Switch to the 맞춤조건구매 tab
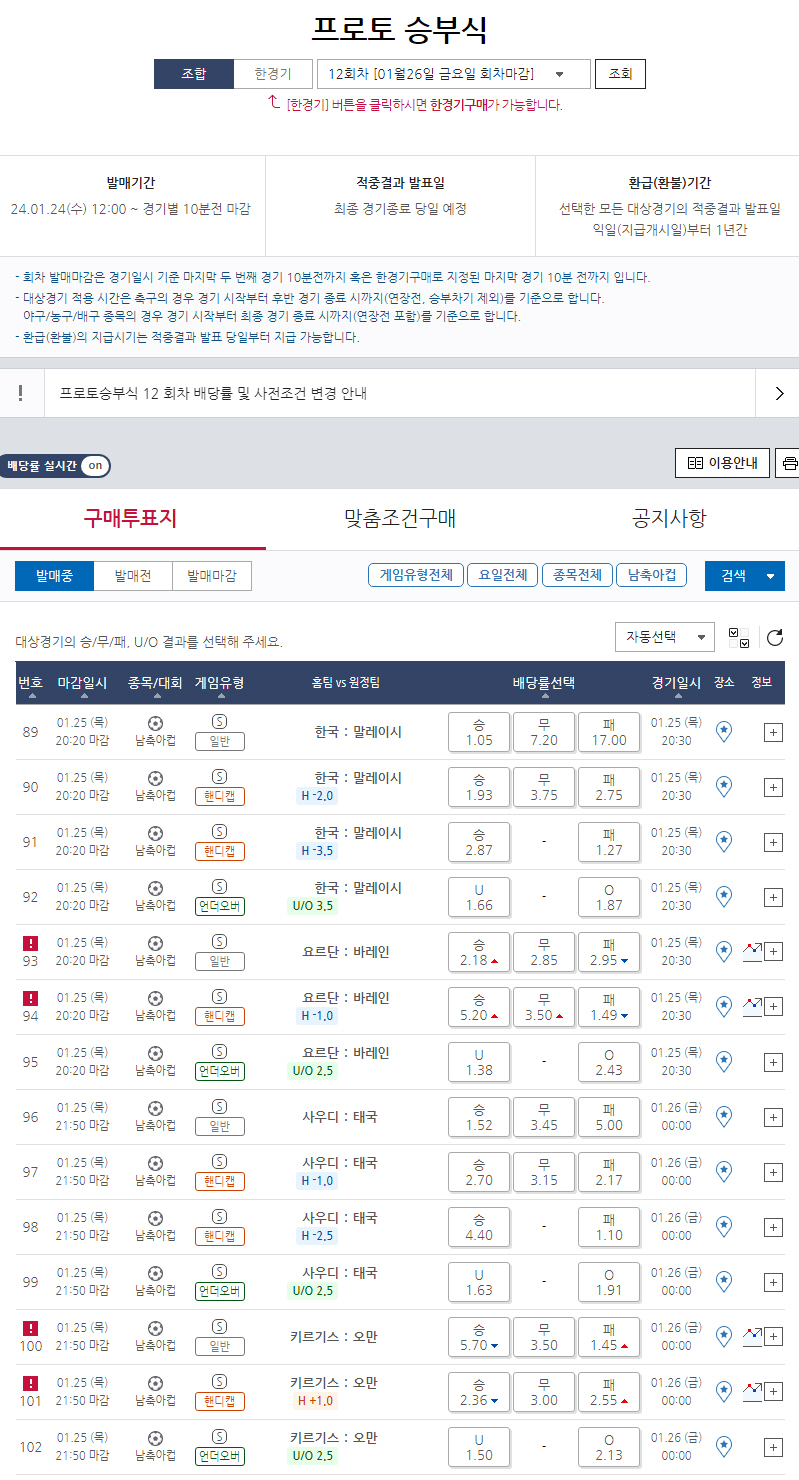 click(400, 518)
